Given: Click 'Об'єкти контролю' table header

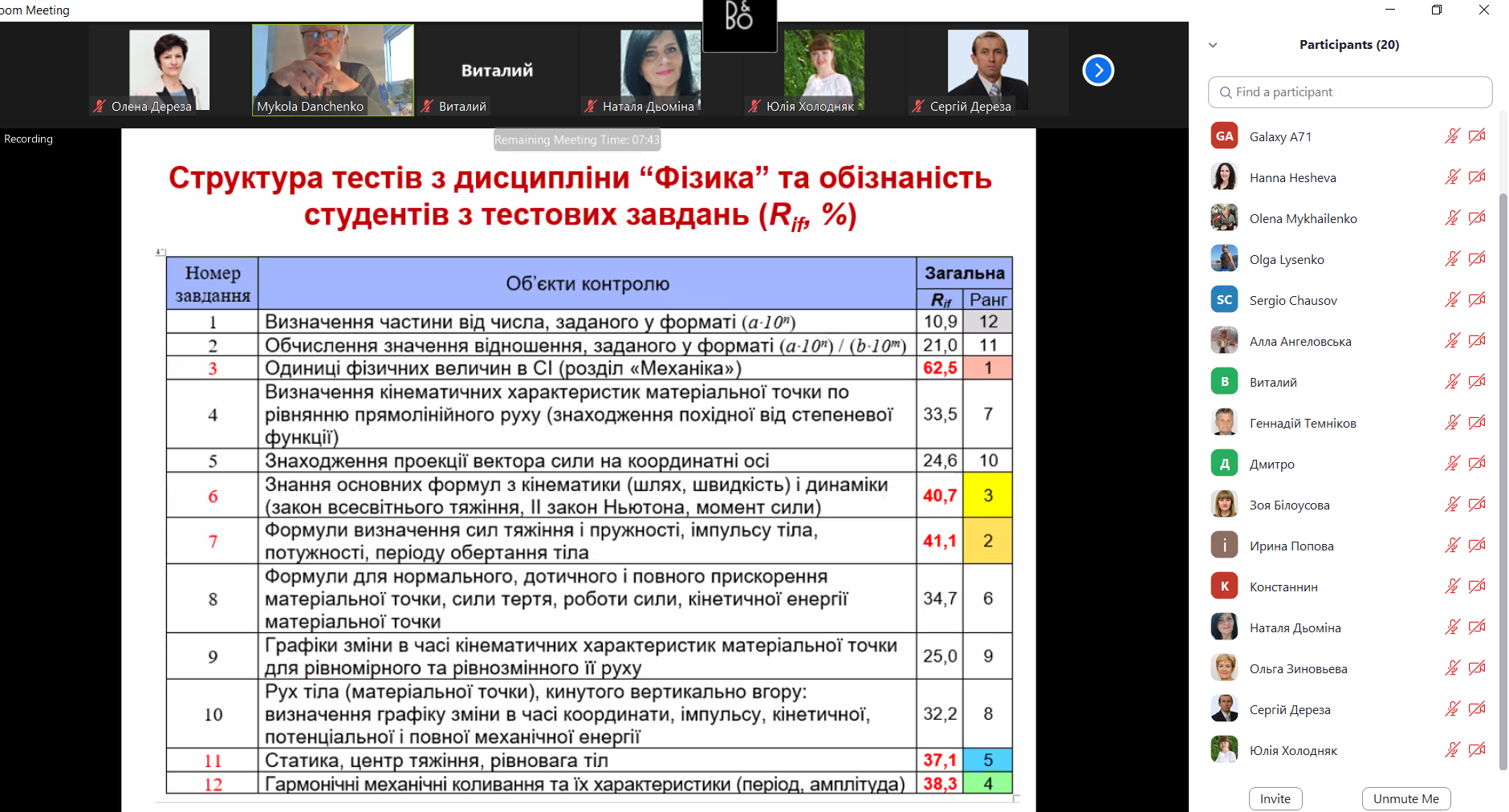Looking at the screenshot, I should [x=588, y=284].
